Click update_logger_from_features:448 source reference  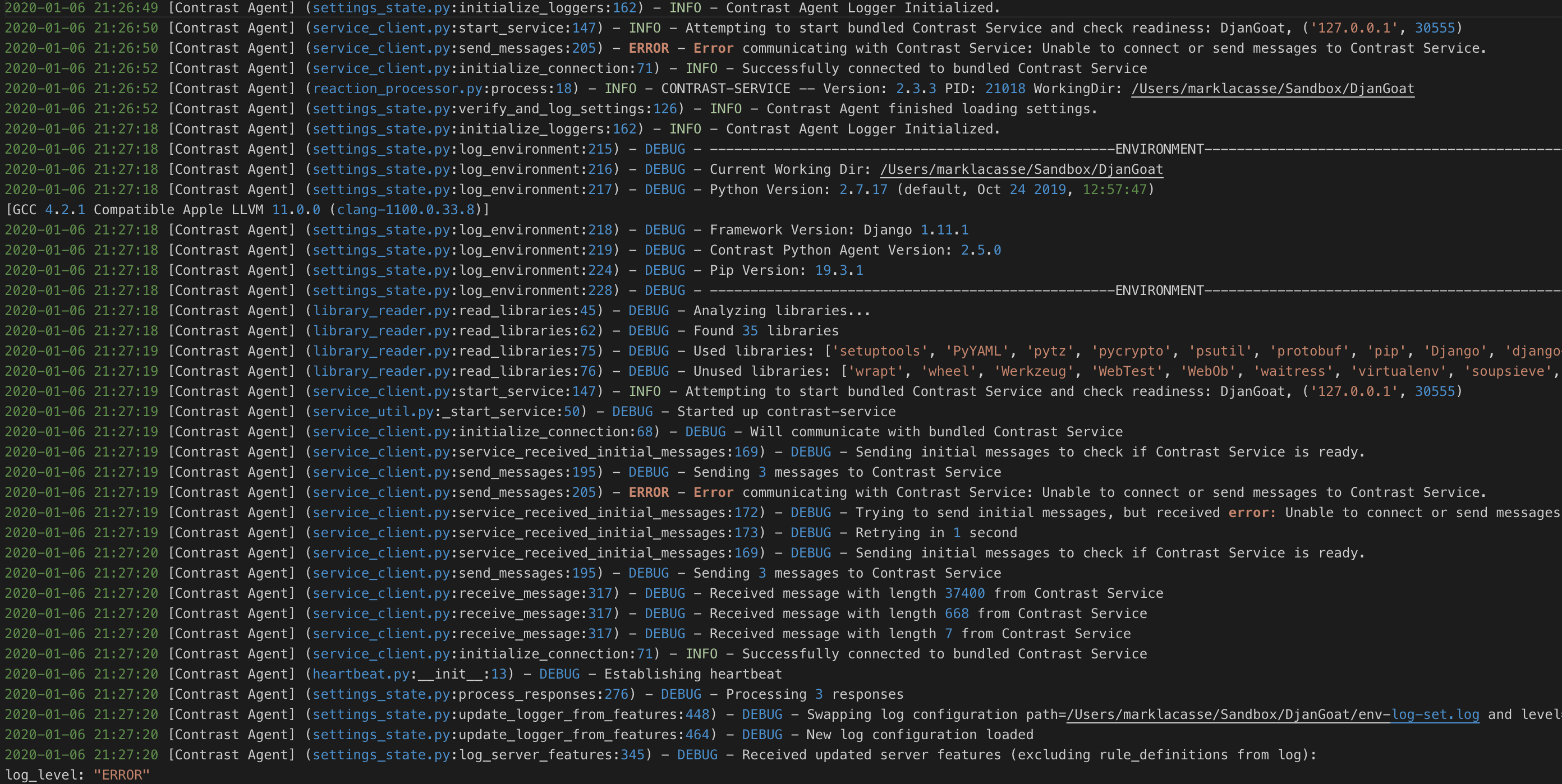coord(585,714)
